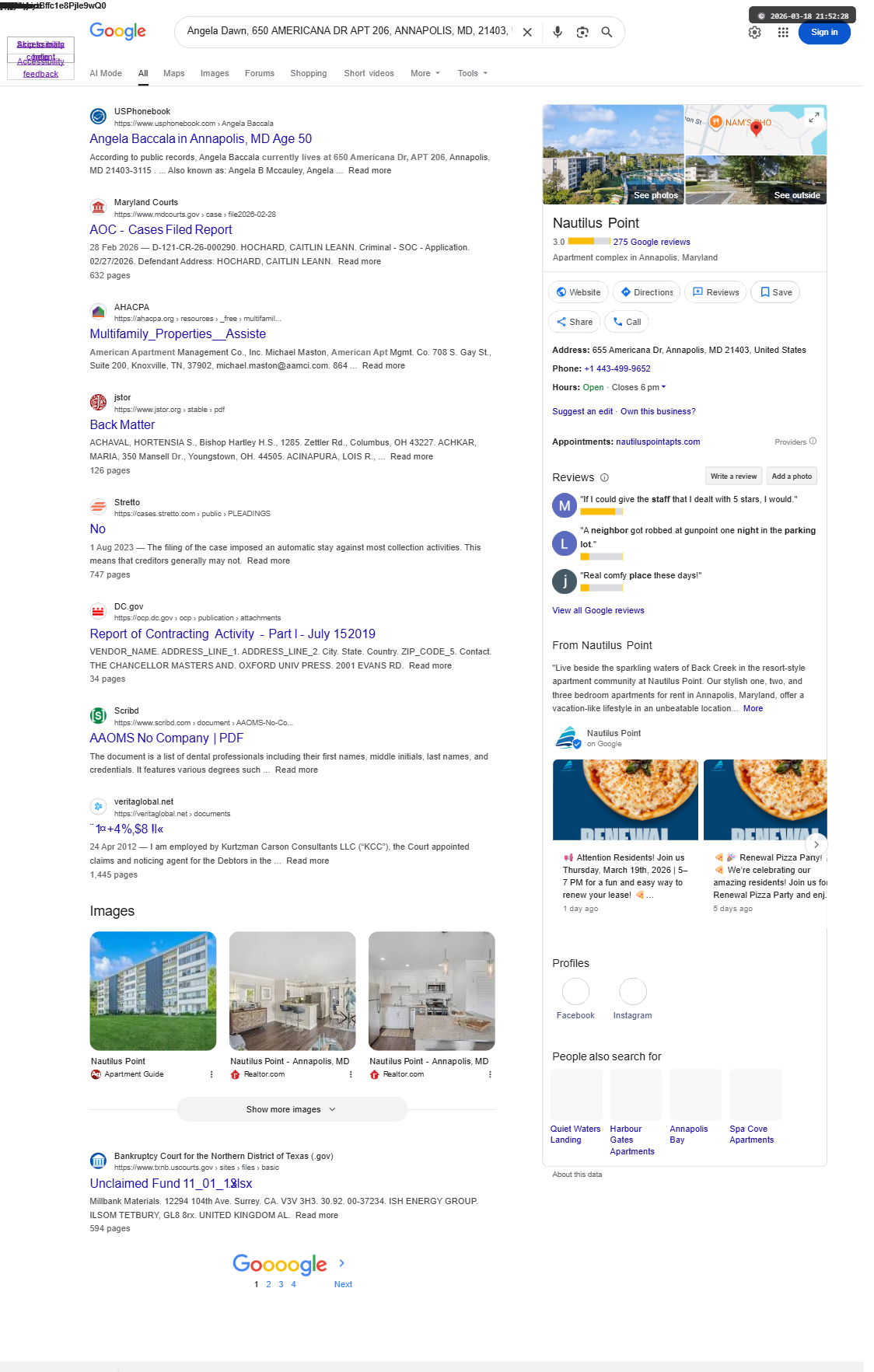Viewport: 874px width, 1372px height.
Task: Advance the posts carousel with the right arrow
Action: [x=816, y=844]
